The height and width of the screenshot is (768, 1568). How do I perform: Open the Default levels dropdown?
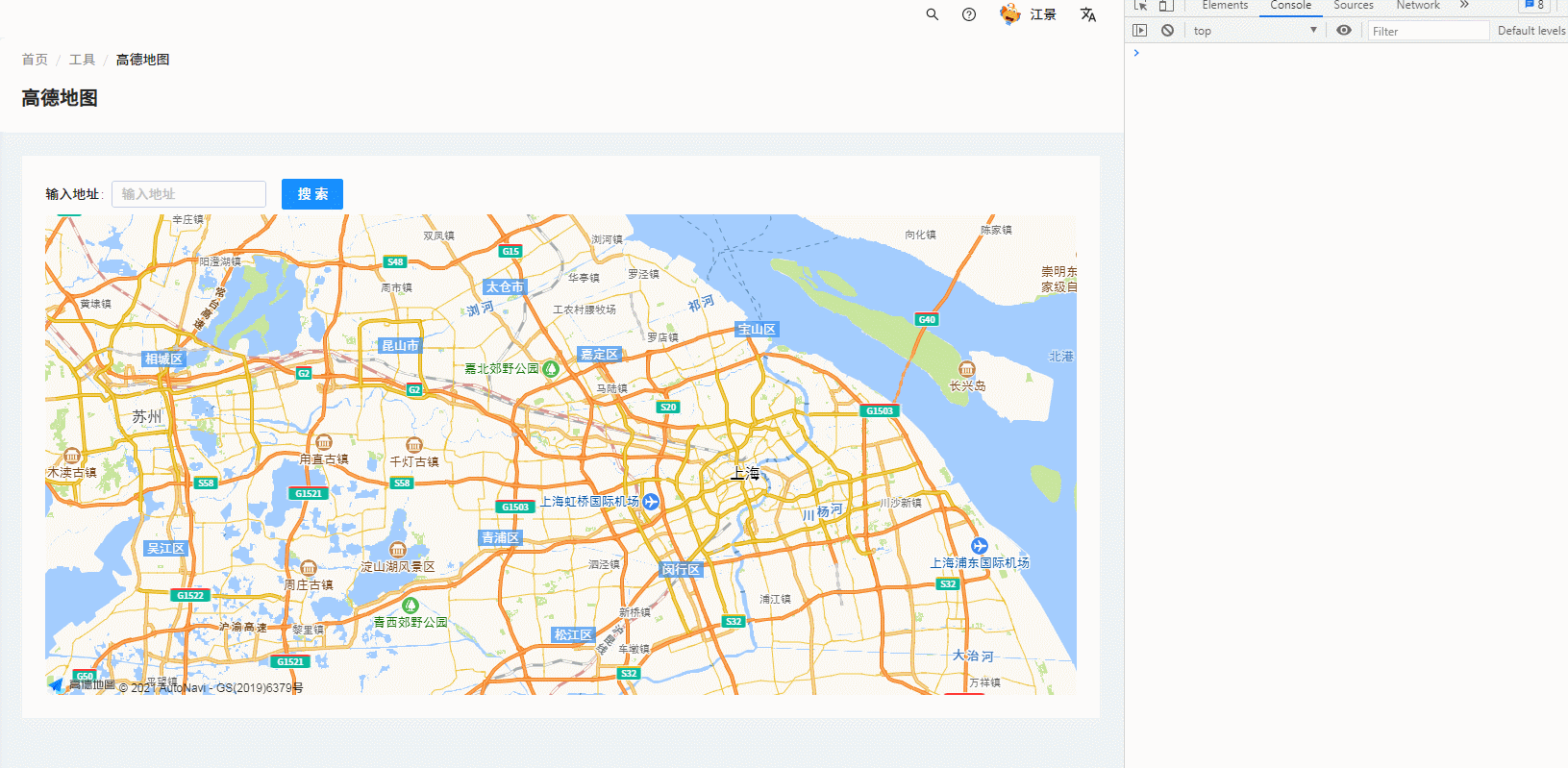click(x=1531, y=31)
